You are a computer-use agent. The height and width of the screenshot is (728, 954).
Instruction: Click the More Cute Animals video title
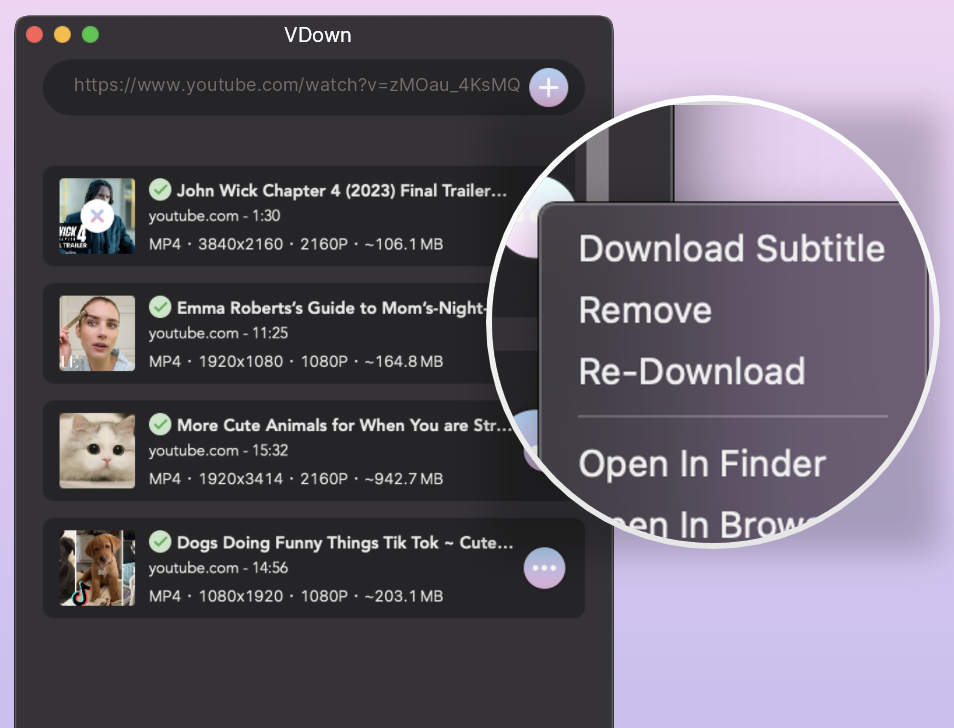(344, 425)
